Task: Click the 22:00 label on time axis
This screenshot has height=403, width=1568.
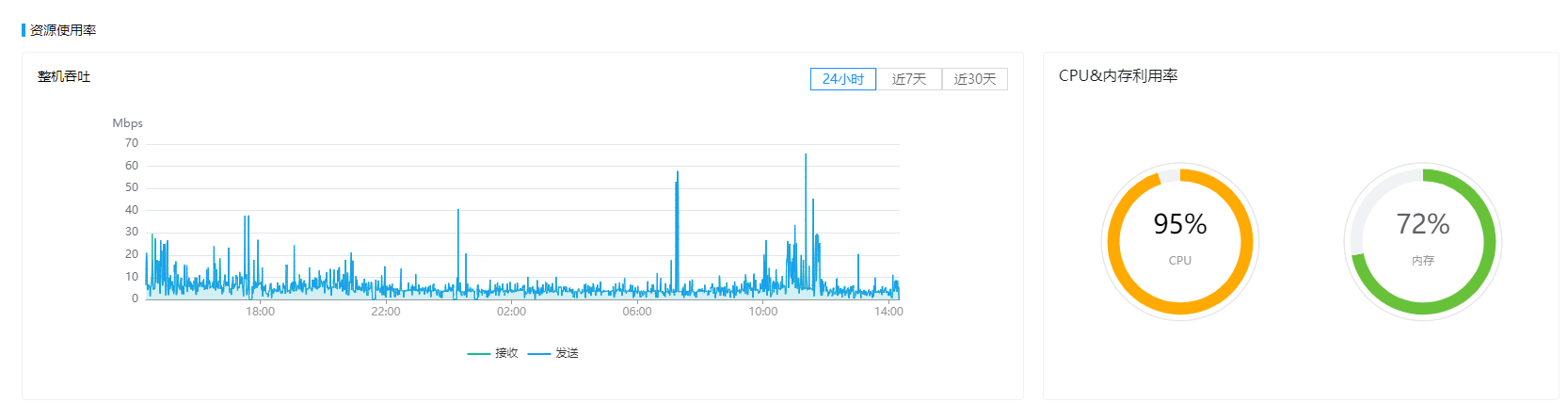Action: 386,312
